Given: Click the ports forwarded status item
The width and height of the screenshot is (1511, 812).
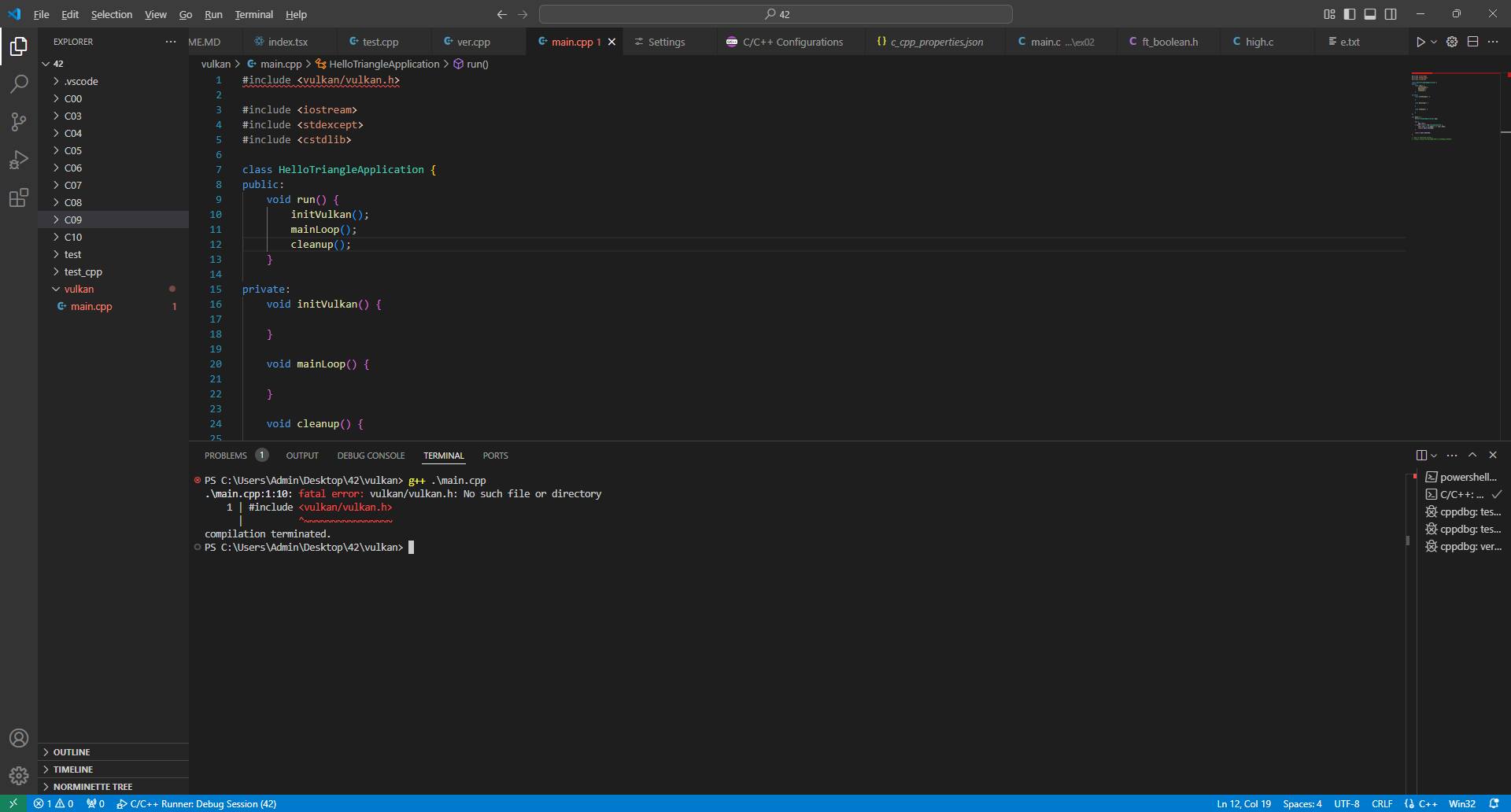Looking at the screenshot, I should tap(95, 803).
